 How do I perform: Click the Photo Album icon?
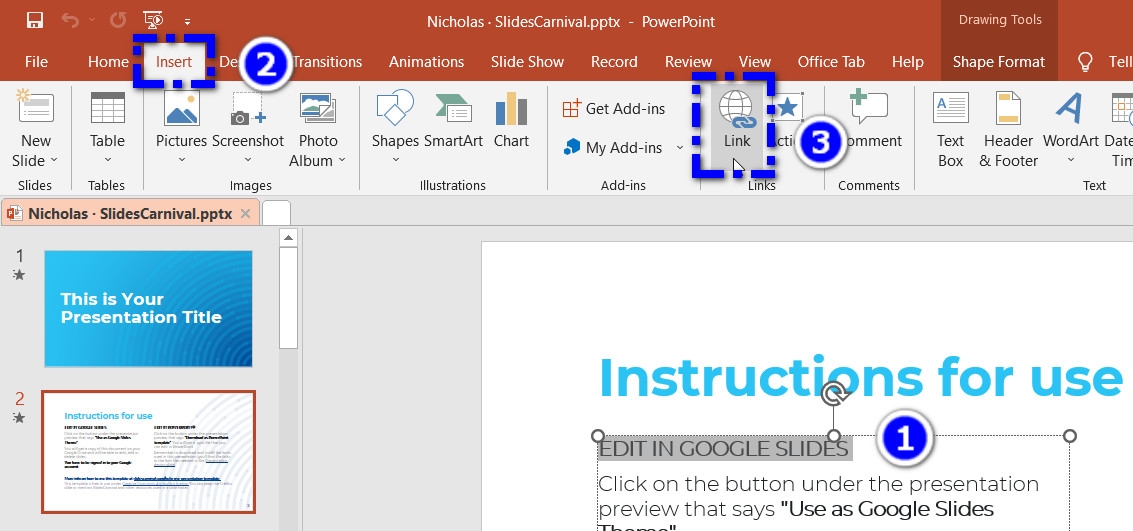[x=318, y=108]
